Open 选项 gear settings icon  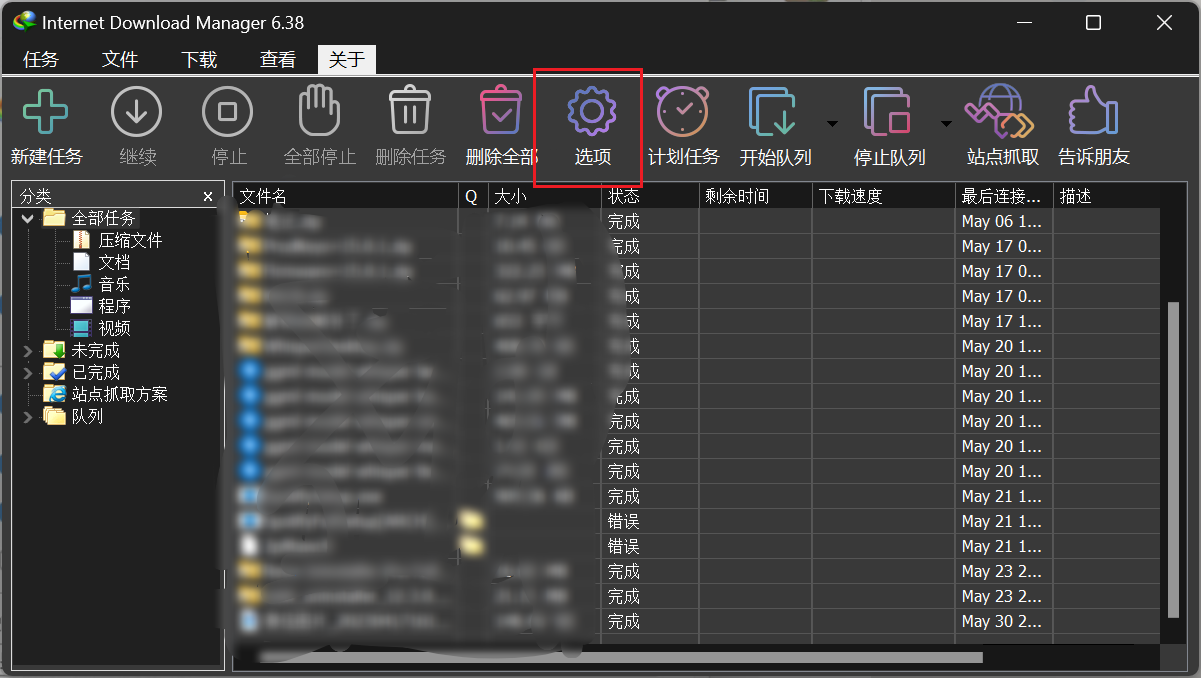(592, 111)
